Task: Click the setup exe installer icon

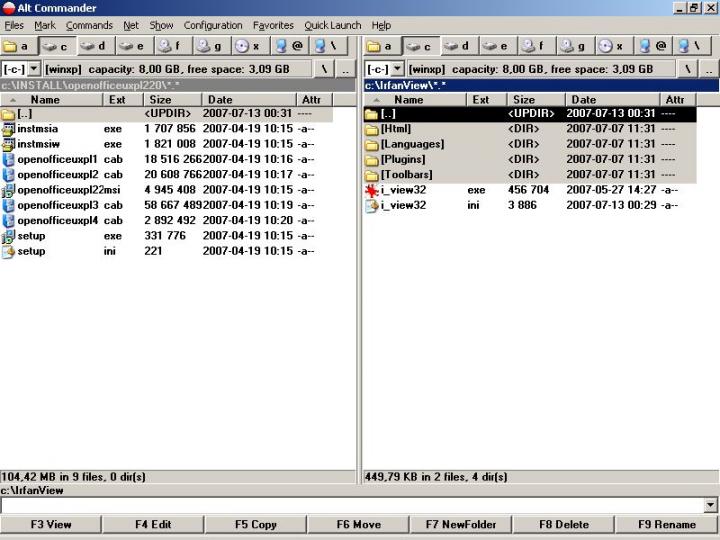Action: click(8, 236)
